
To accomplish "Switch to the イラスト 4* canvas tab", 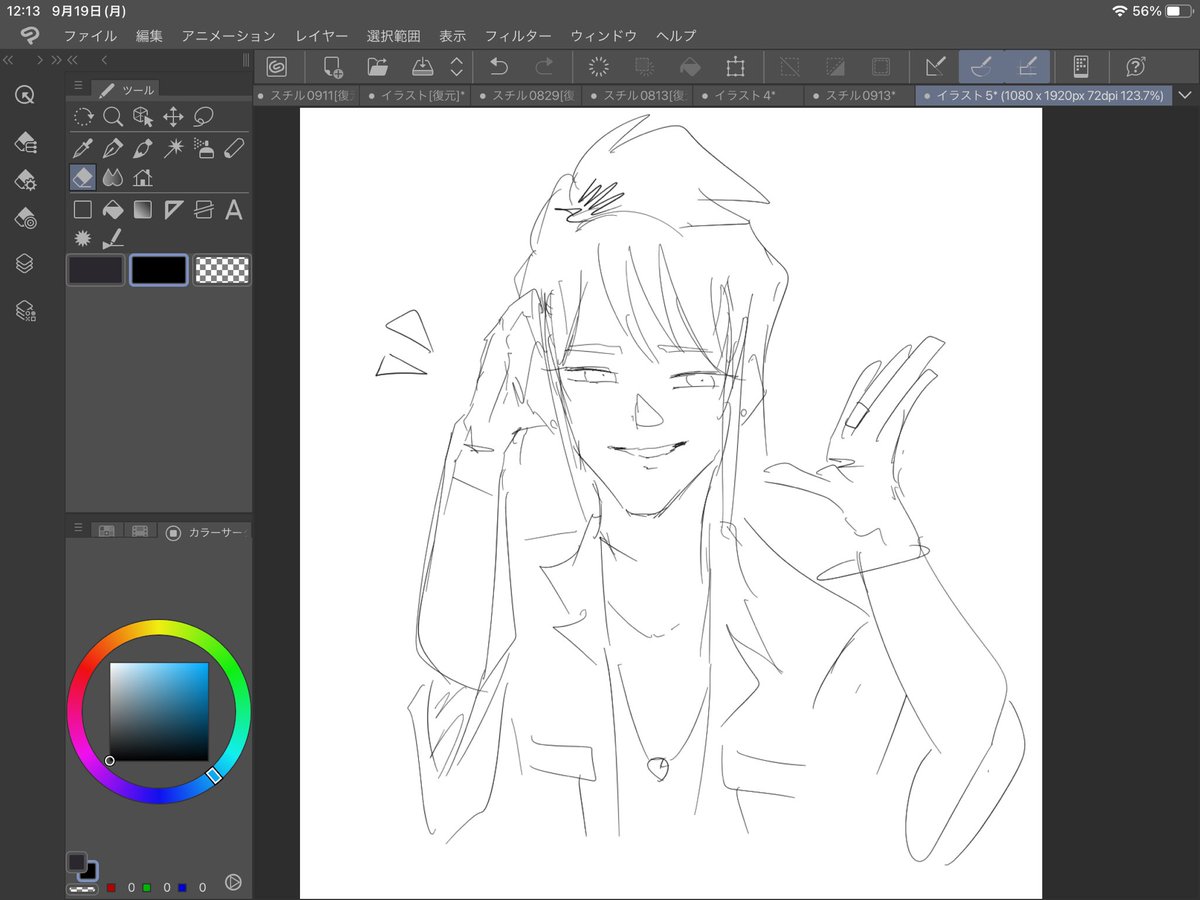I will click(748, 96).
